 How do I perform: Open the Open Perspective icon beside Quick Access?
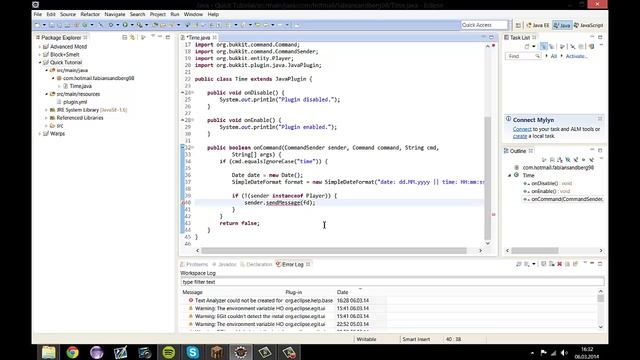coord(518,25)
